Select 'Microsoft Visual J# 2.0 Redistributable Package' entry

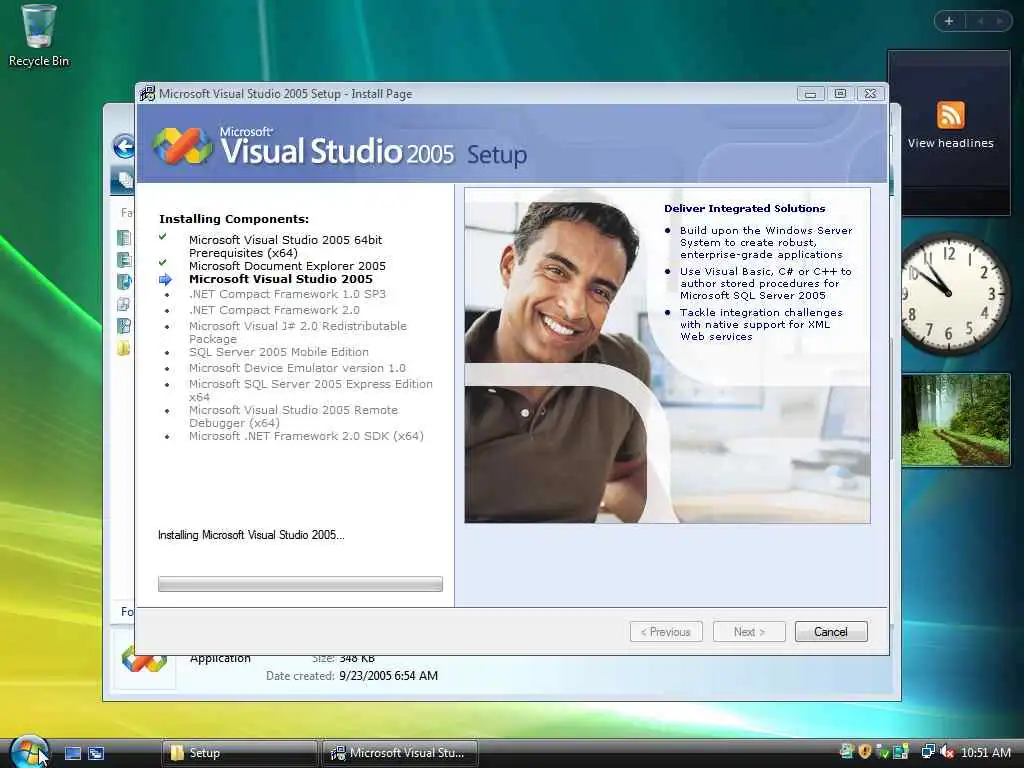click(298, 332)
